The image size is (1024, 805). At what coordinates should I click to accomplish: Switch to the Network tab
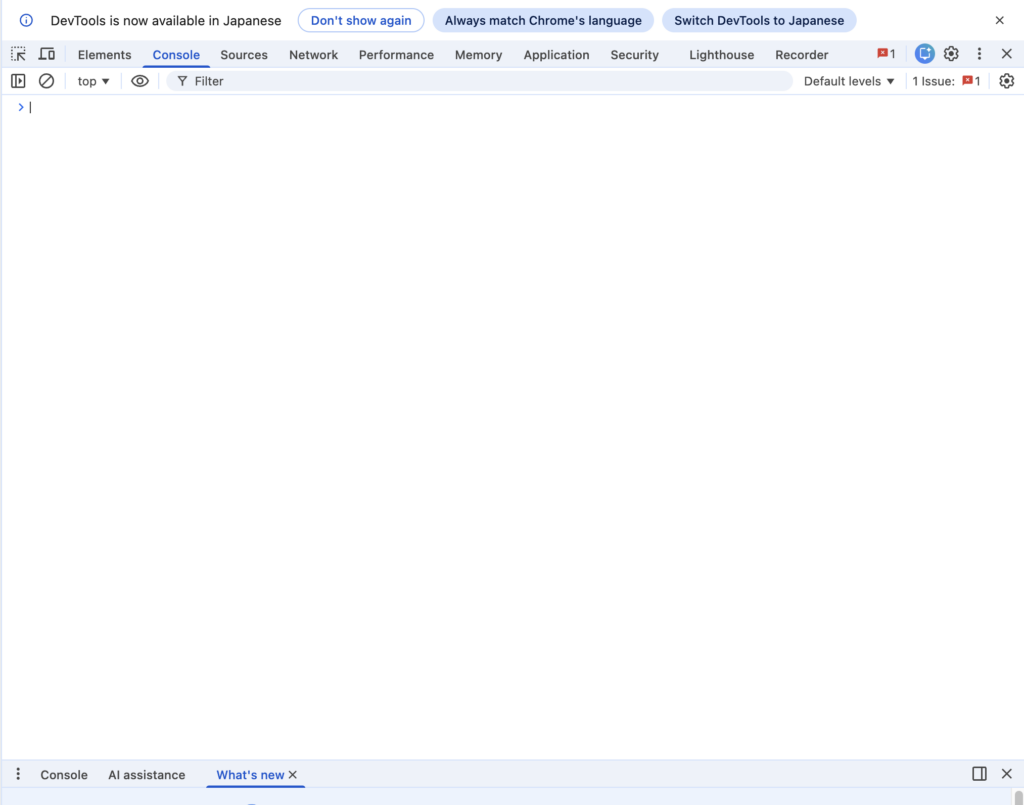[313, 55]
